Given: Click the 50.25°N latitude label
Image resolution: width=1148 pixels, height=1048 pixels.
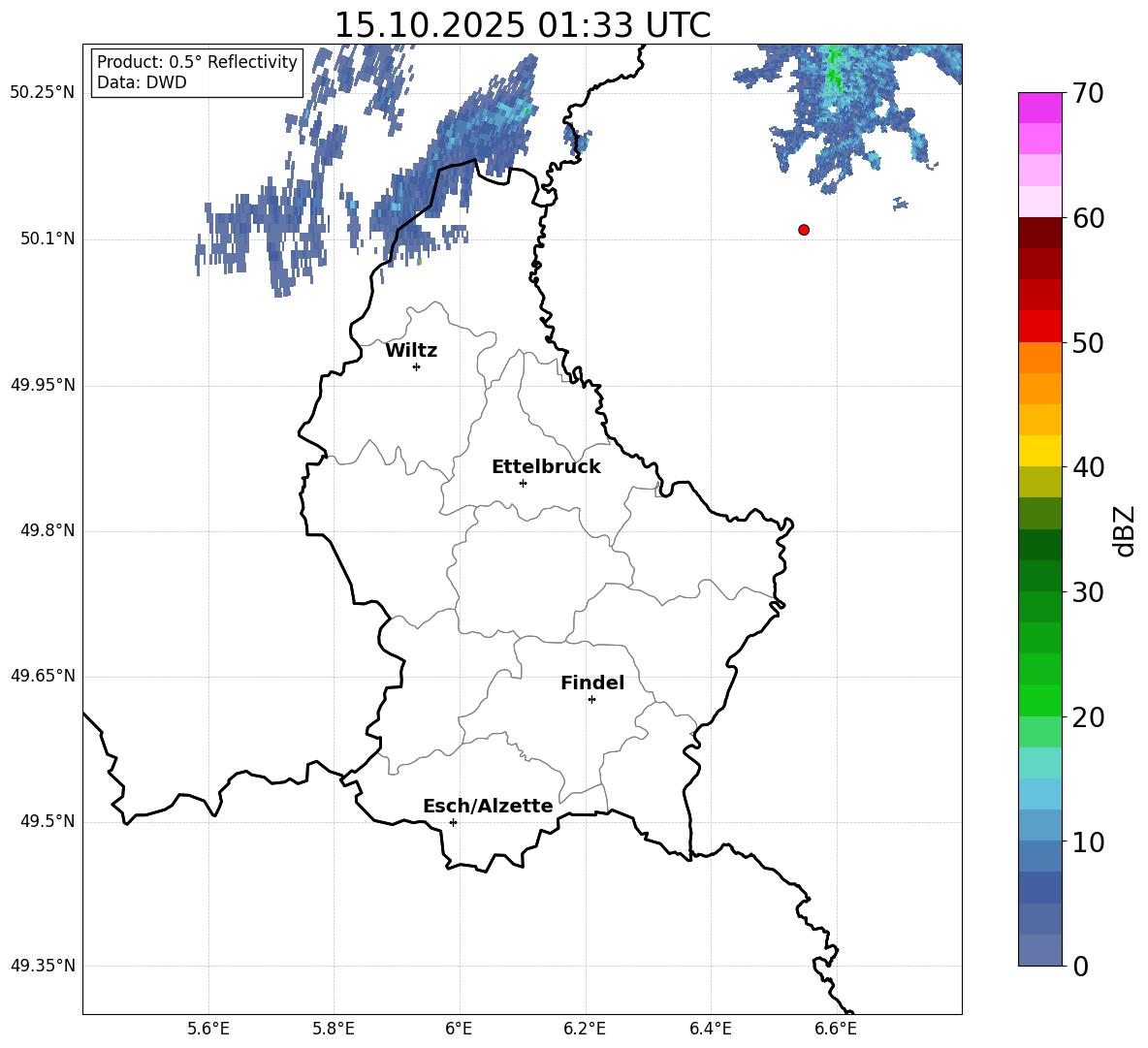Looking at the screenshot, I should (43, 93).
